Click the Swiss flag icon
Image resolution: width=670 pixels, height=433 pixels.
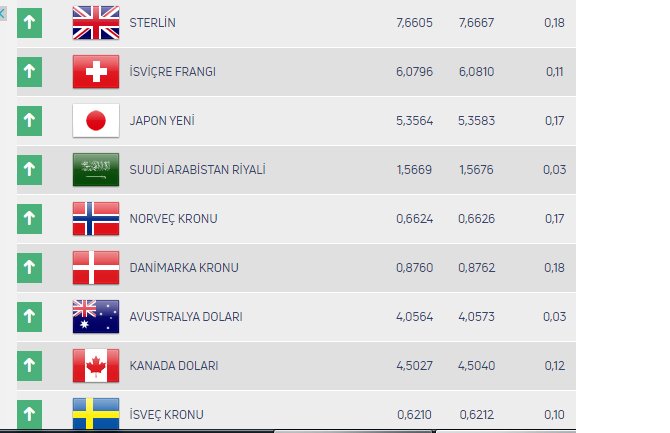[96, 71]
